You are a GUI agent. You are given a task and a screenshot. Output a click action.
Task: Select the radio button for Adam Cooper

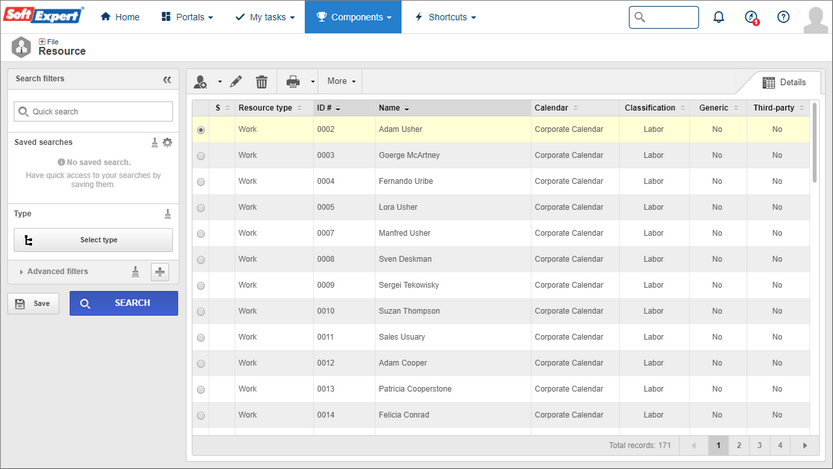201,364
